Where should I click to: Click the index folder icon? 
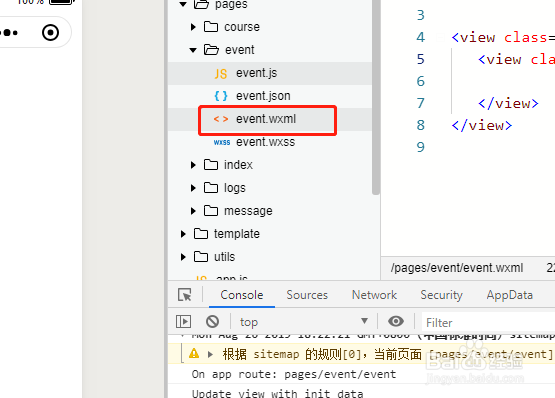click(x=211, y=165)
